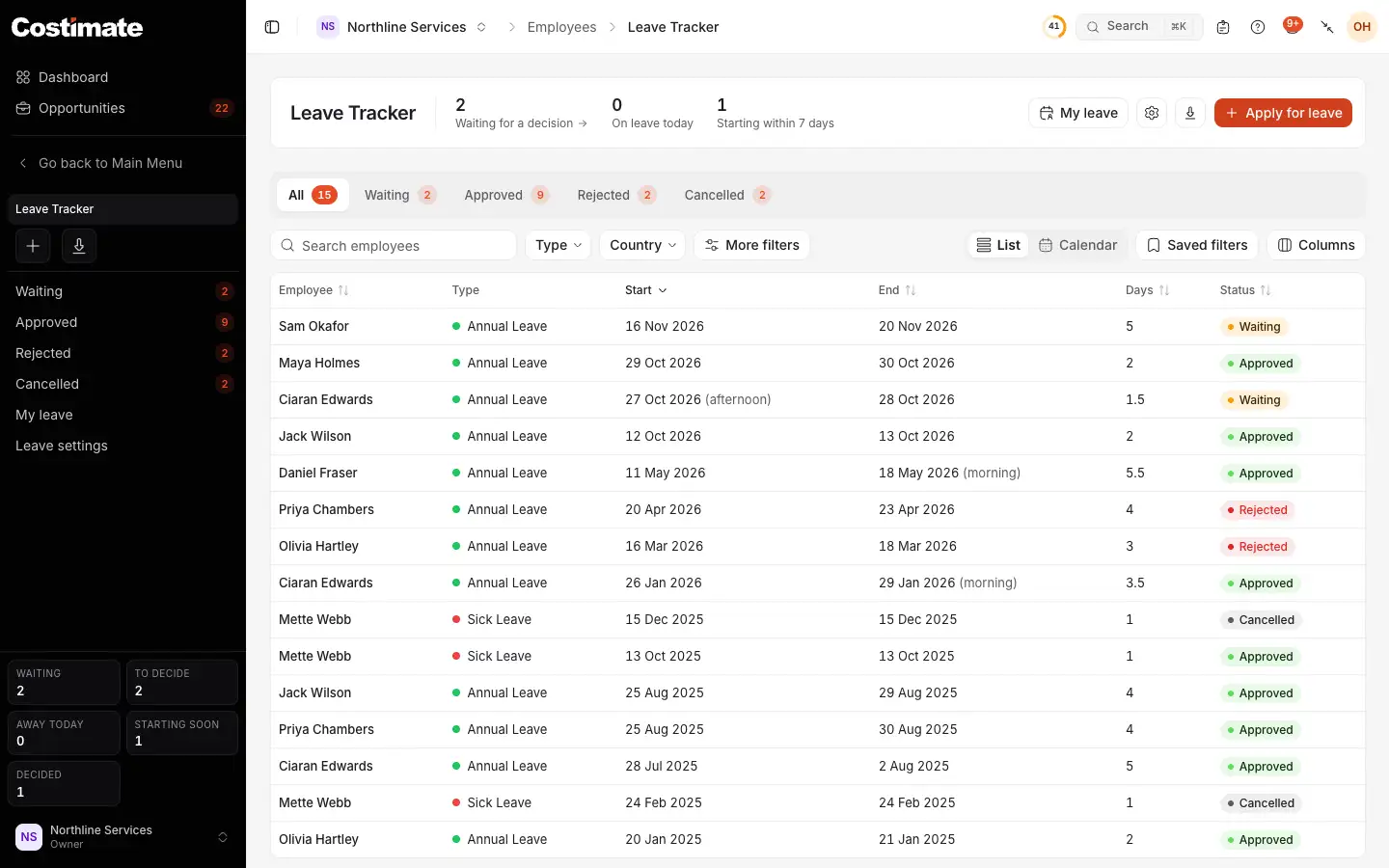Sort the table by Employee column

tap(313, 290)
